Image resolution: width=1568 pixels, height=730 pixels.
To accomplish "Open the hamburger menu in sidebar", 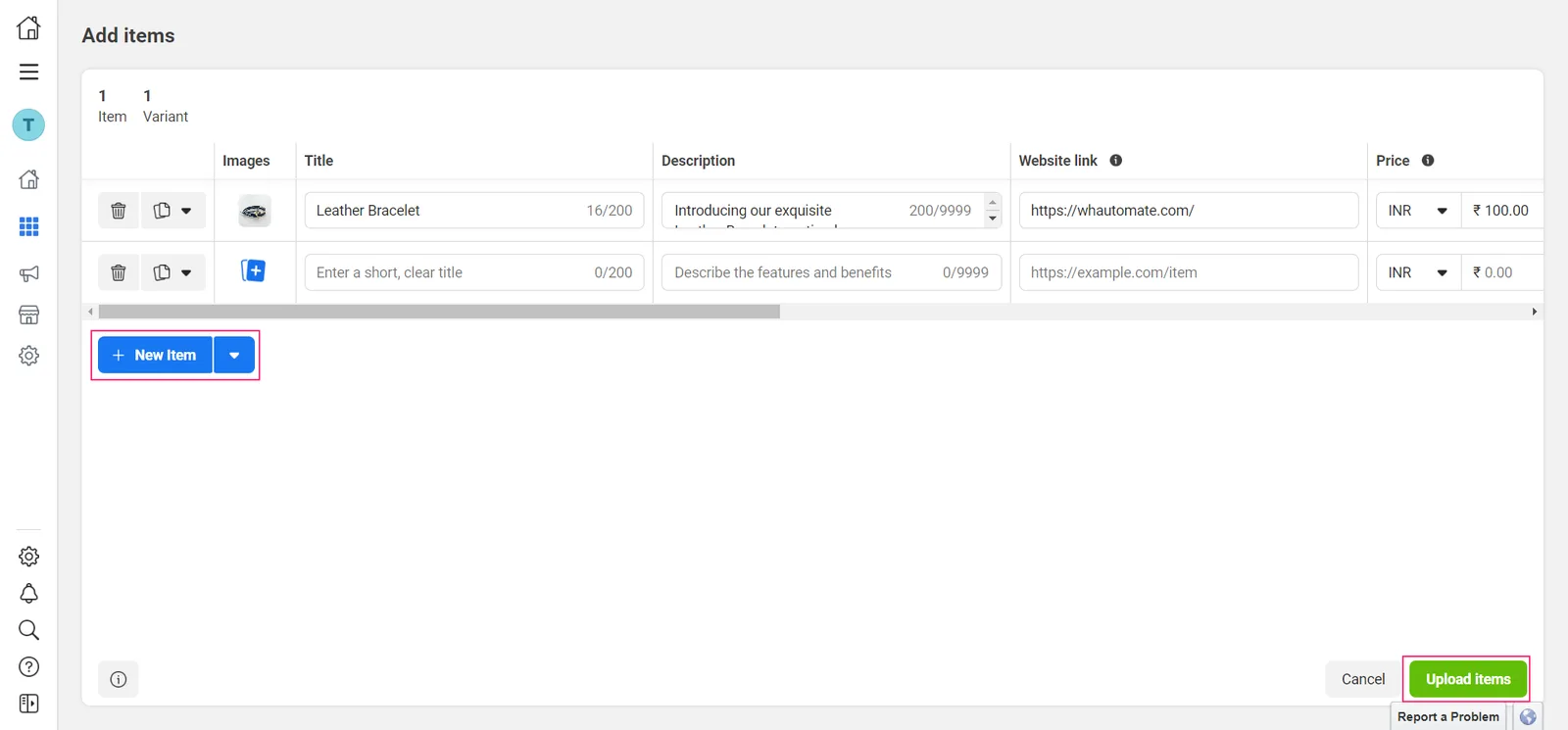I will click(28, 72).
